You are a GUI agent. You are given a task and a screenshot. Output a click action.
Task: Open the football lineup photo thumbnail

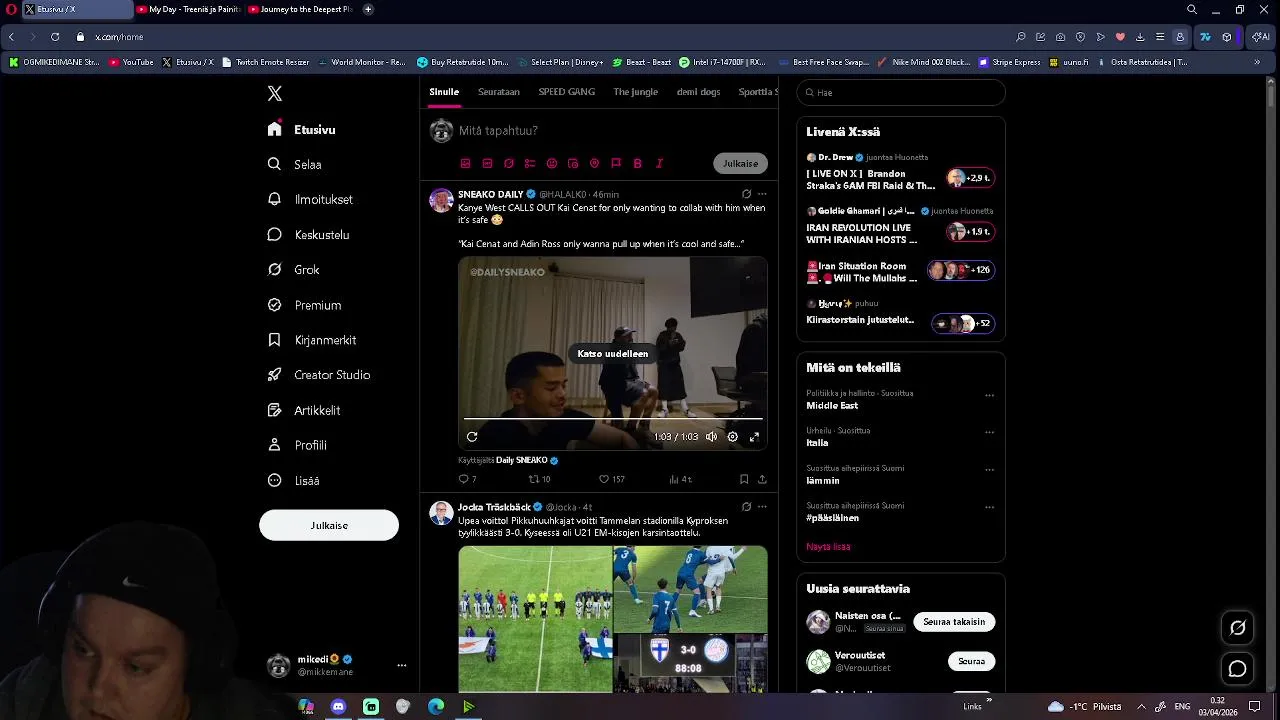coord(535,619)
